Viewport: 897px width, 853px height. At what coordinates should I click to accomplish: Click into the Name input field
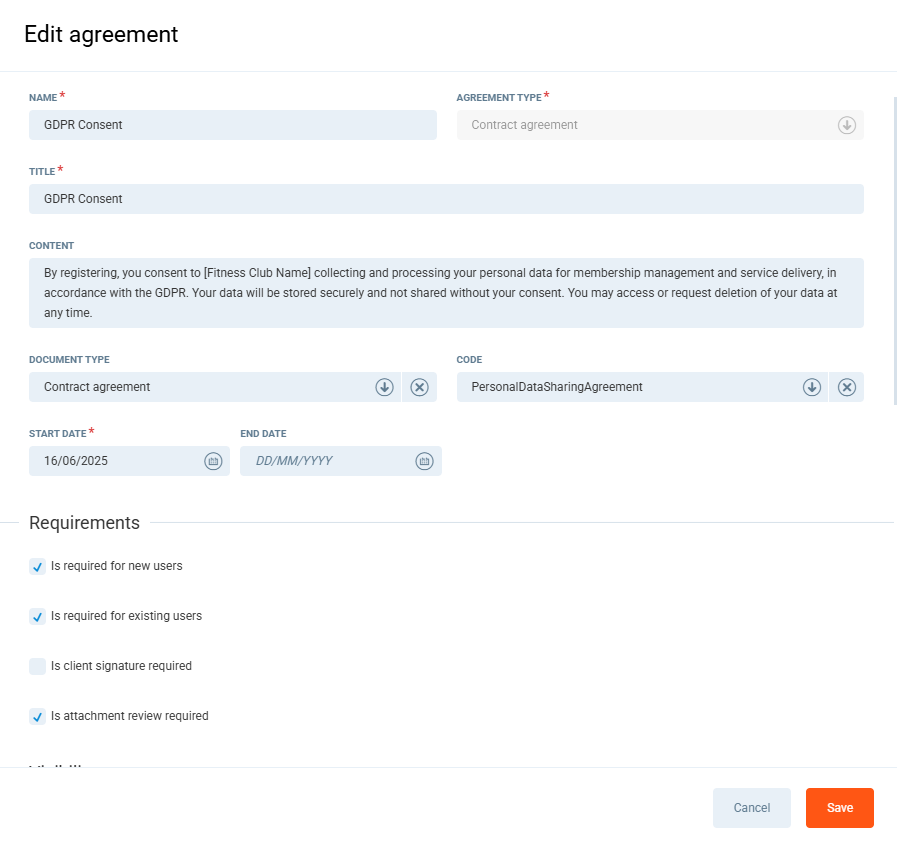click(232, 125)
